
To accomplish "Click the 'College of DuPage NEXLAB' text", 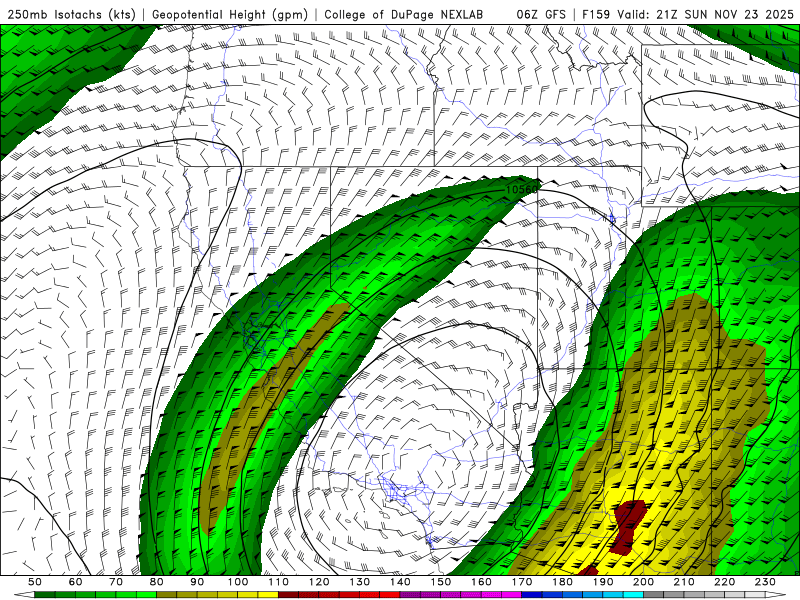I will pyautogui.click(x=404, y=14).
